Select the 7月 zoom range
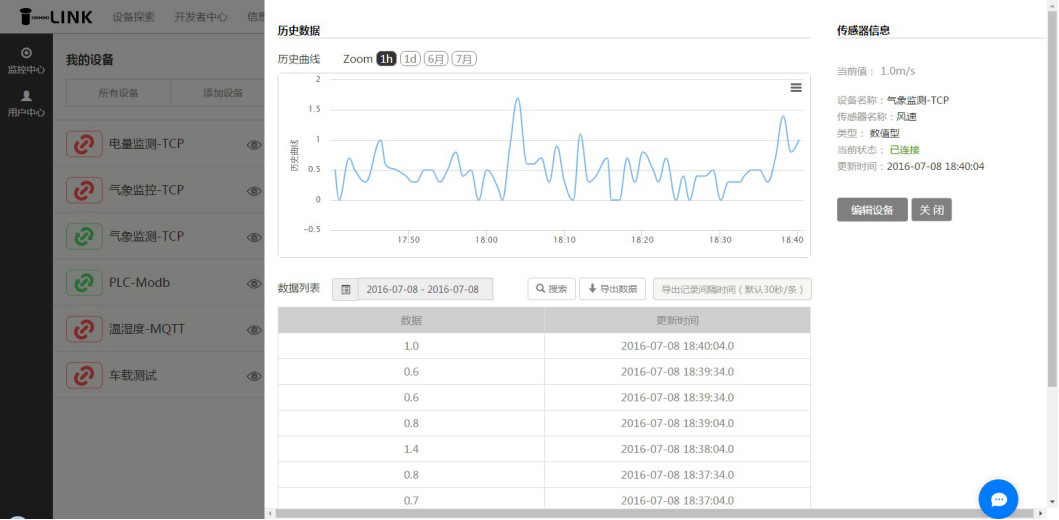The image size is (1059, 520). (x=464, y=59)
